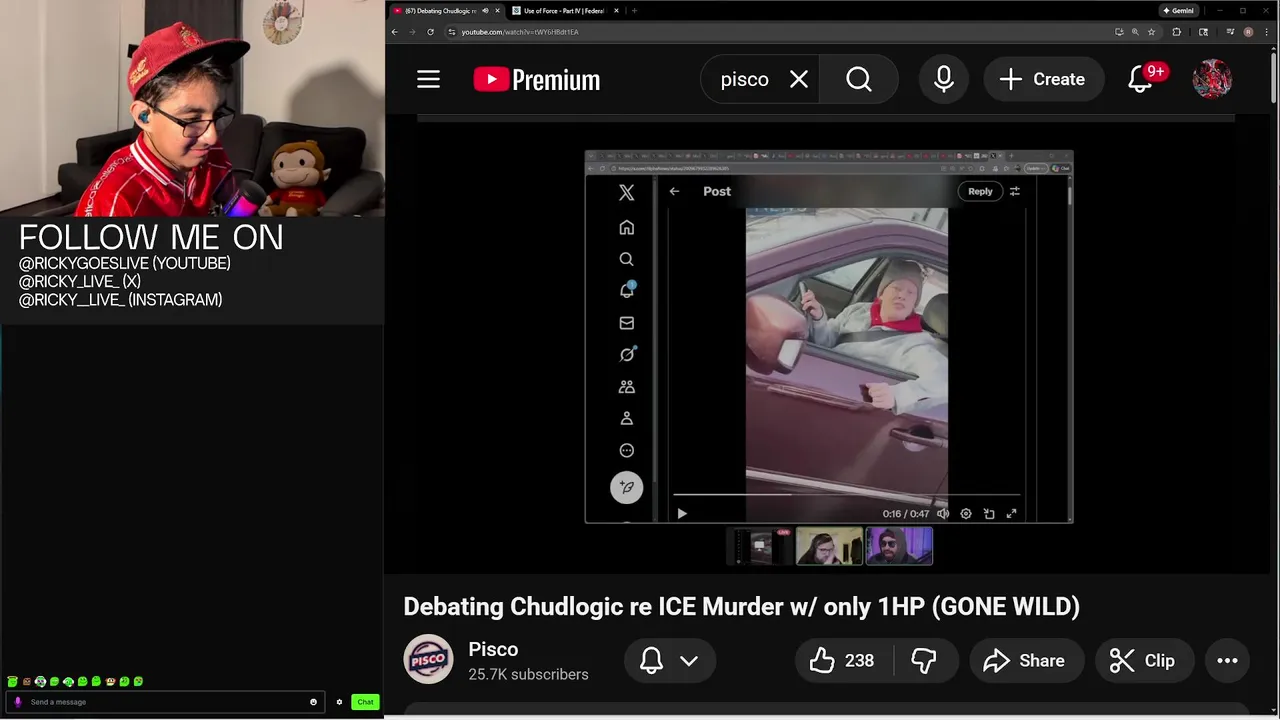Image resolution: width=1280 pixels, height=720 pixels.
Task: Dislike the video
Action: (924, 660)
